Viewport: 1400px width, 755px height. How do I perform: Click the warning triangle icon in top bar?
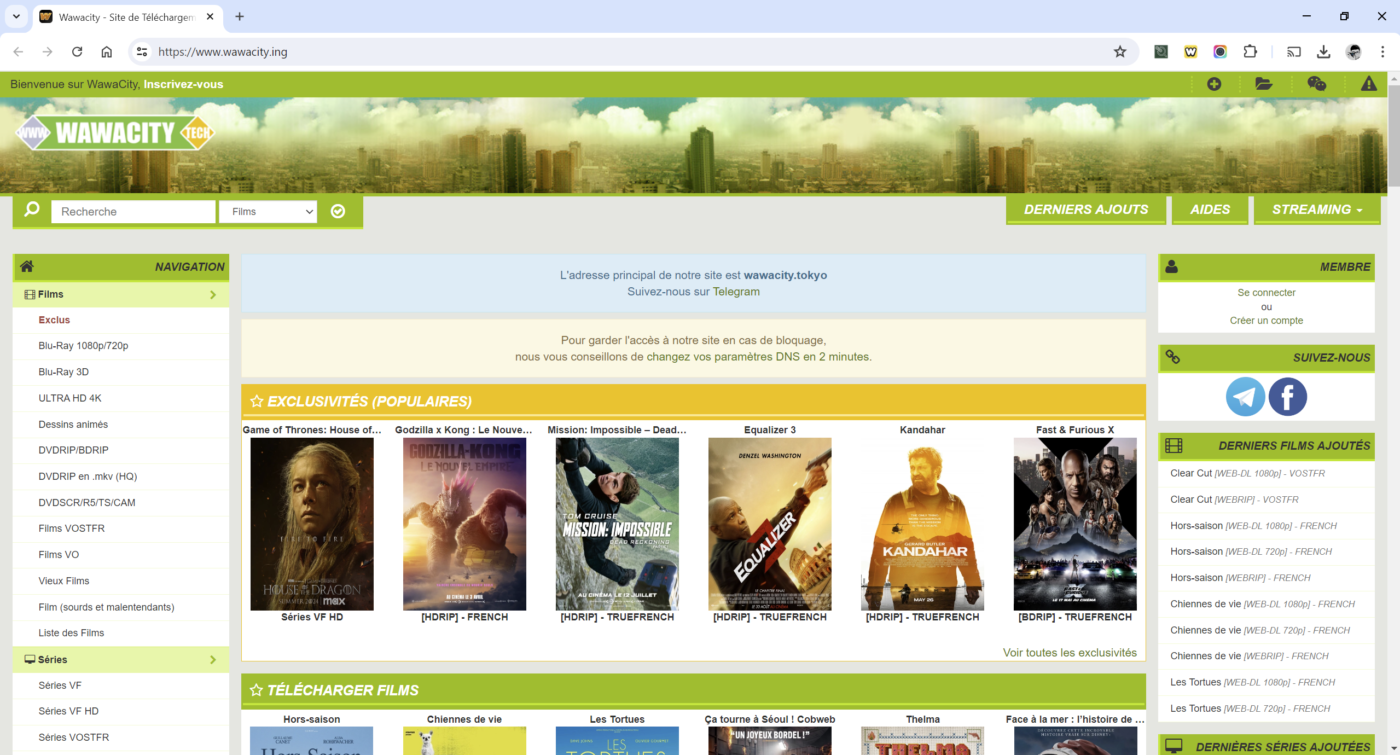1369,84
